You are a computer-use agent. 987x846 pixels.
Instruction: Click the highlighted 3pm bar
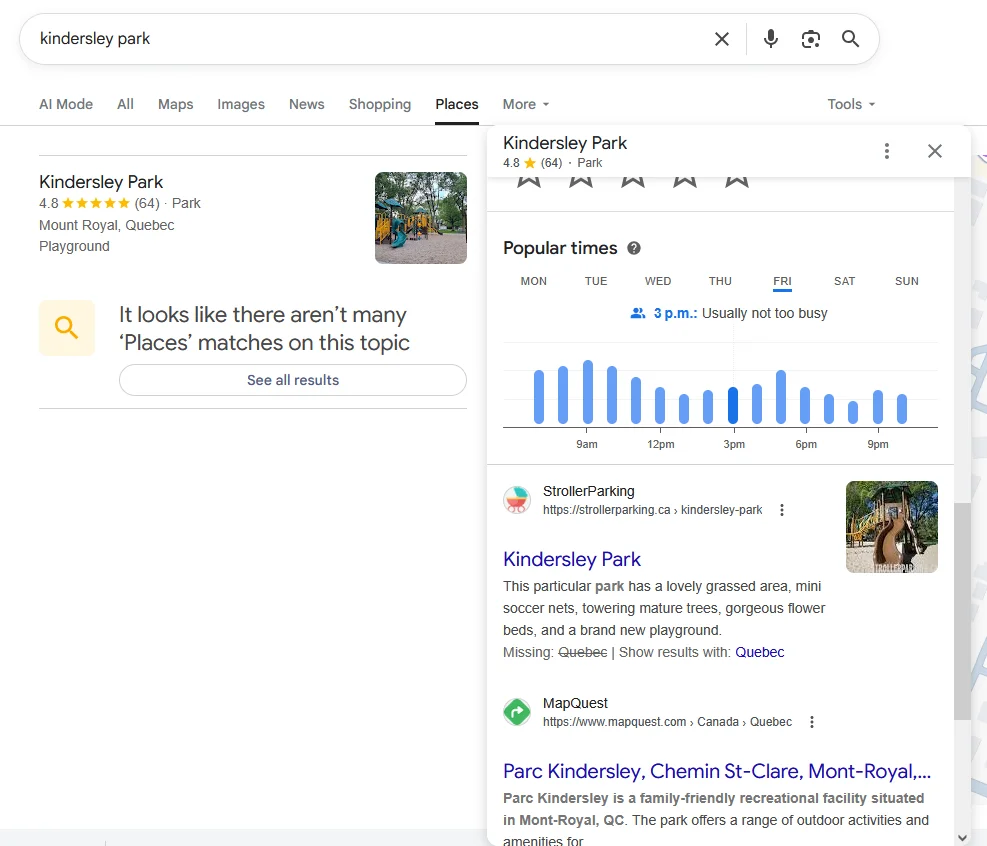(x=733, y=405)
